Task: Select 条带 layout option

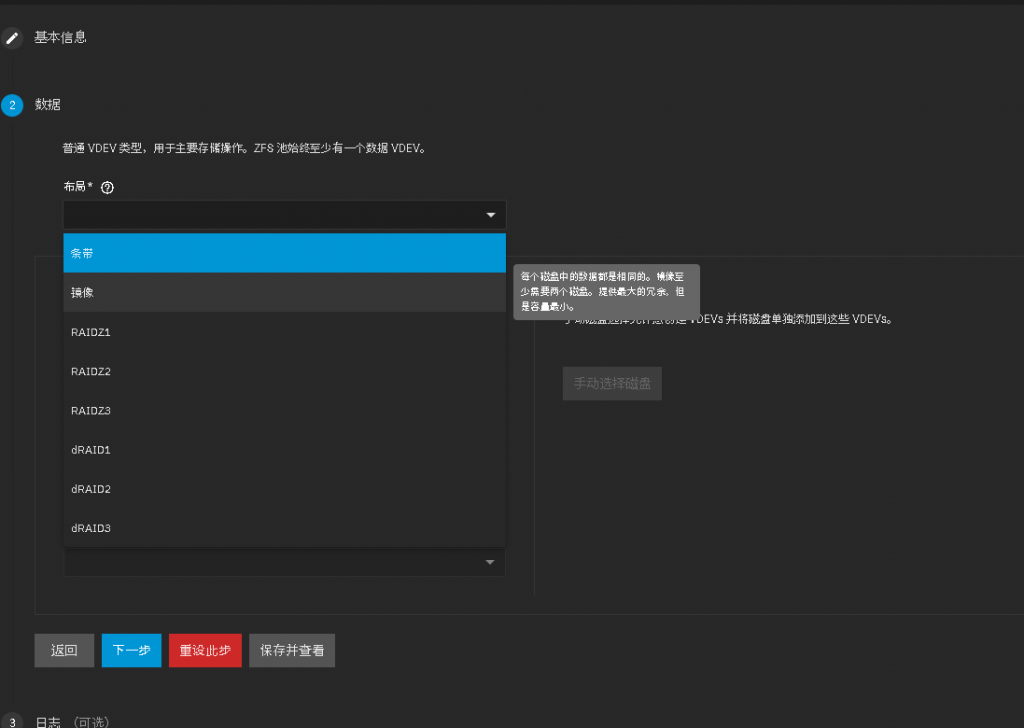Action: coord(284,254)
